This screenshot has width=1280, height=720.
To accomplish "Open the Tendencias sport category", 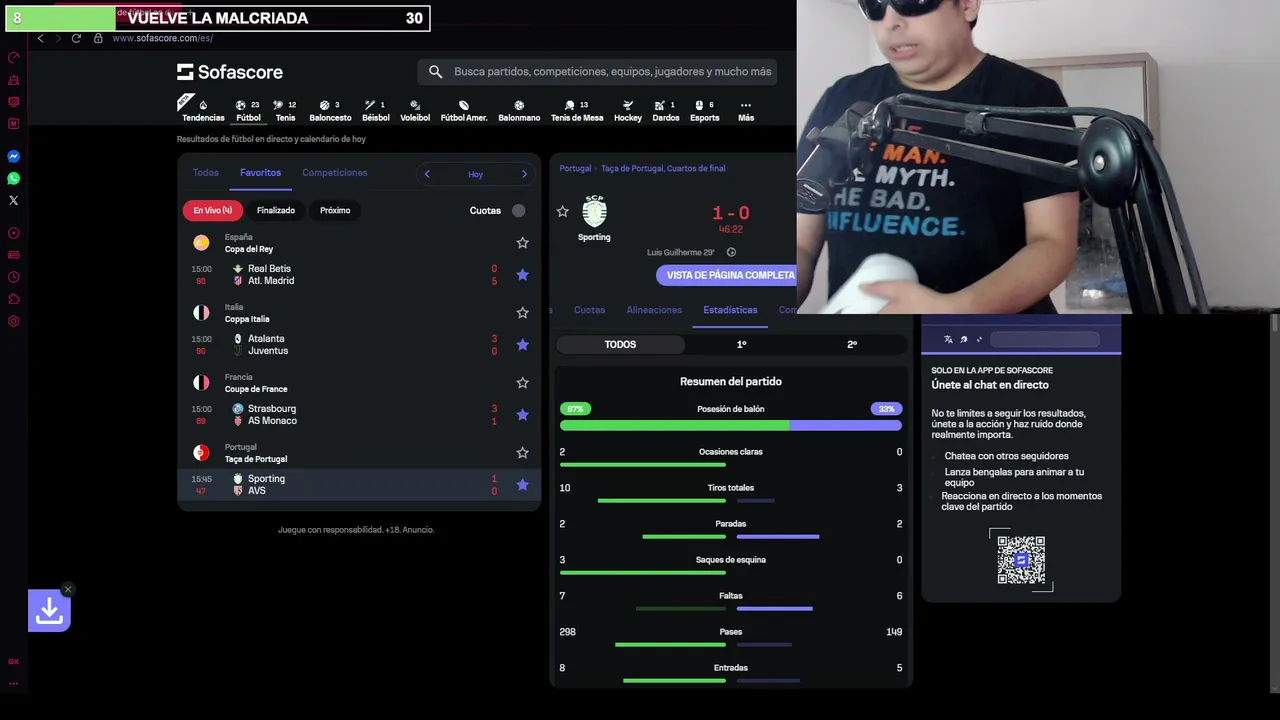I will tap(203, 110).
